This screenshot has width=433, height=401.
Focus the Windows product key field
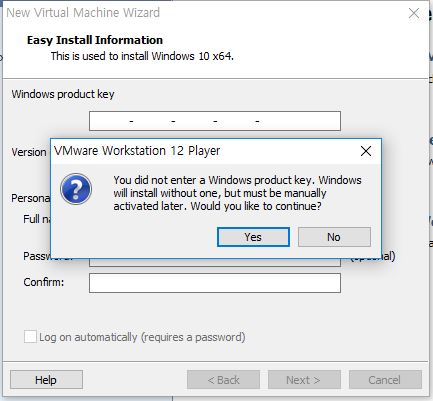(215, 121)
